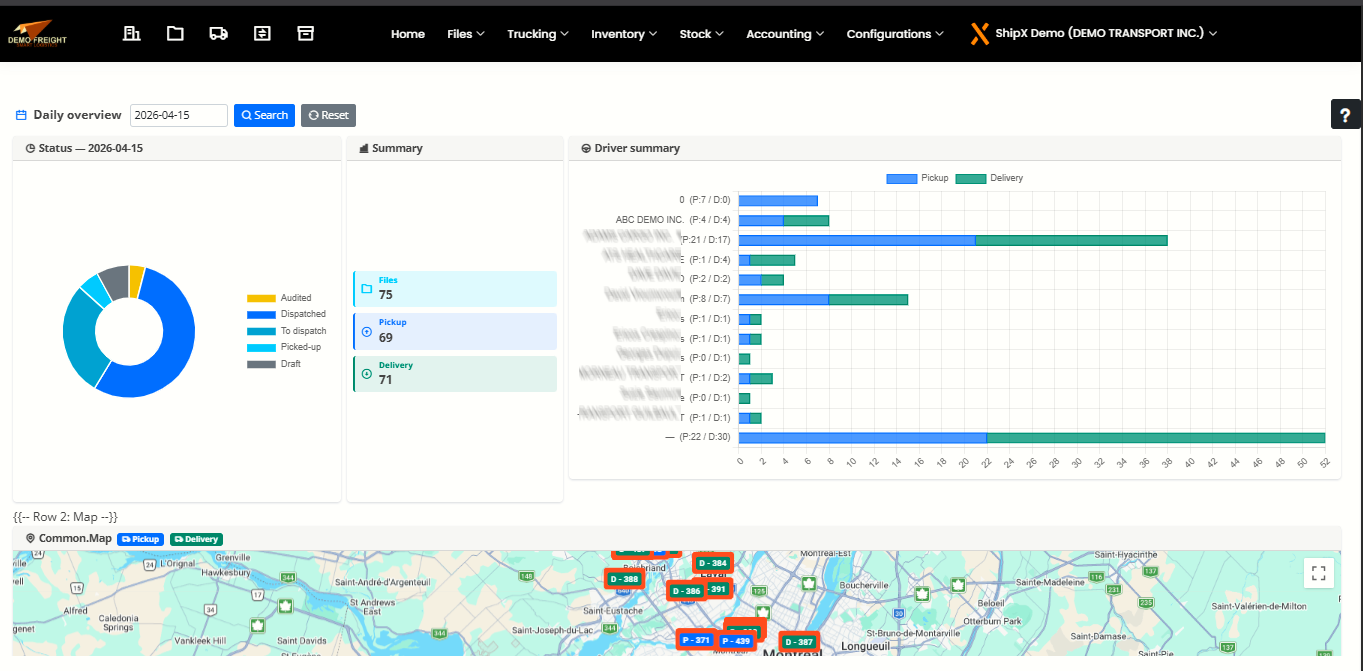Go to the Home menu item
Screen dimensions: 1363x671
click(x=408, y=34)
